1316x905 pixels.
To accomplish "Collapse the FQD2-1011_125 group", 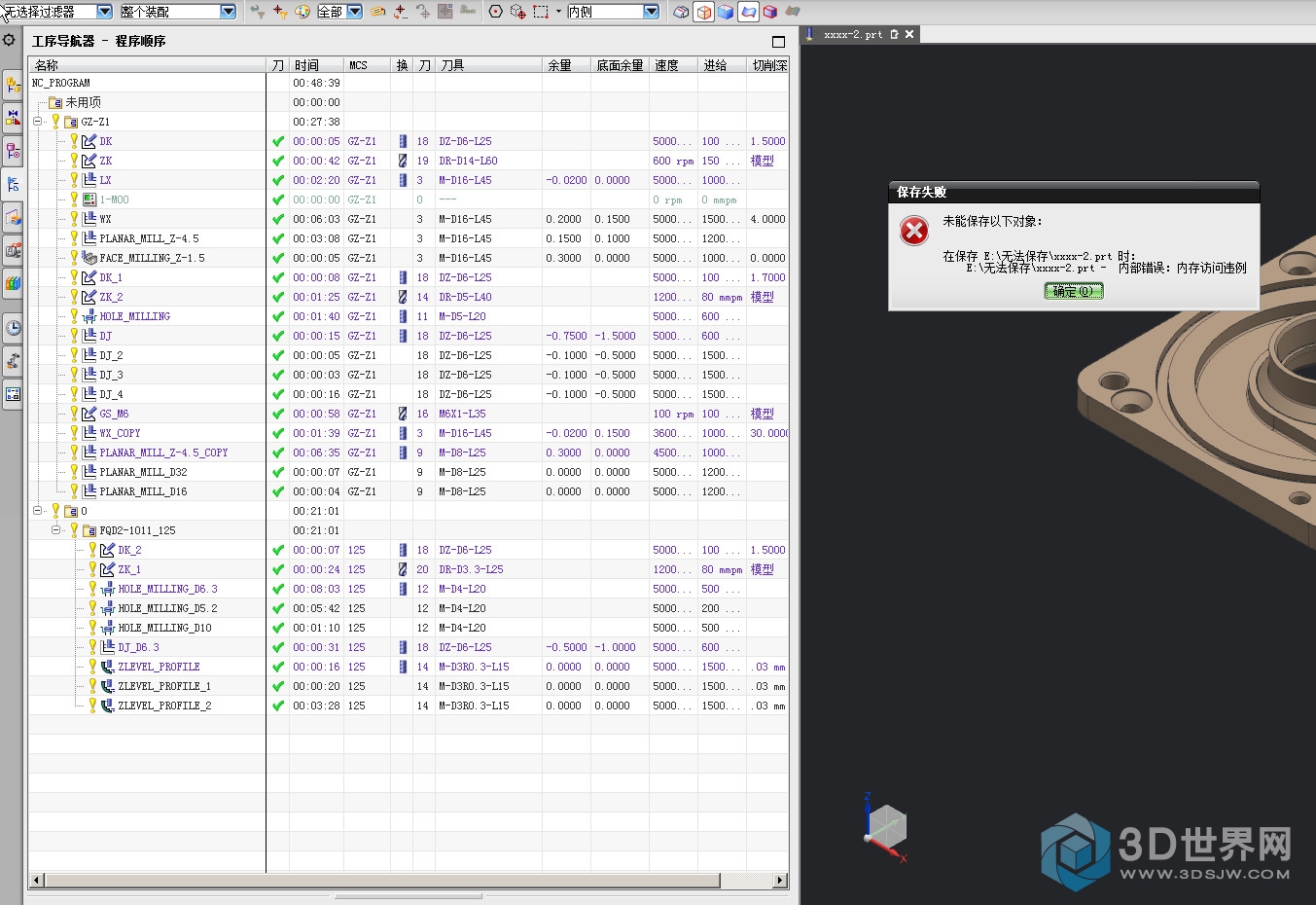I will coord(55,530).
